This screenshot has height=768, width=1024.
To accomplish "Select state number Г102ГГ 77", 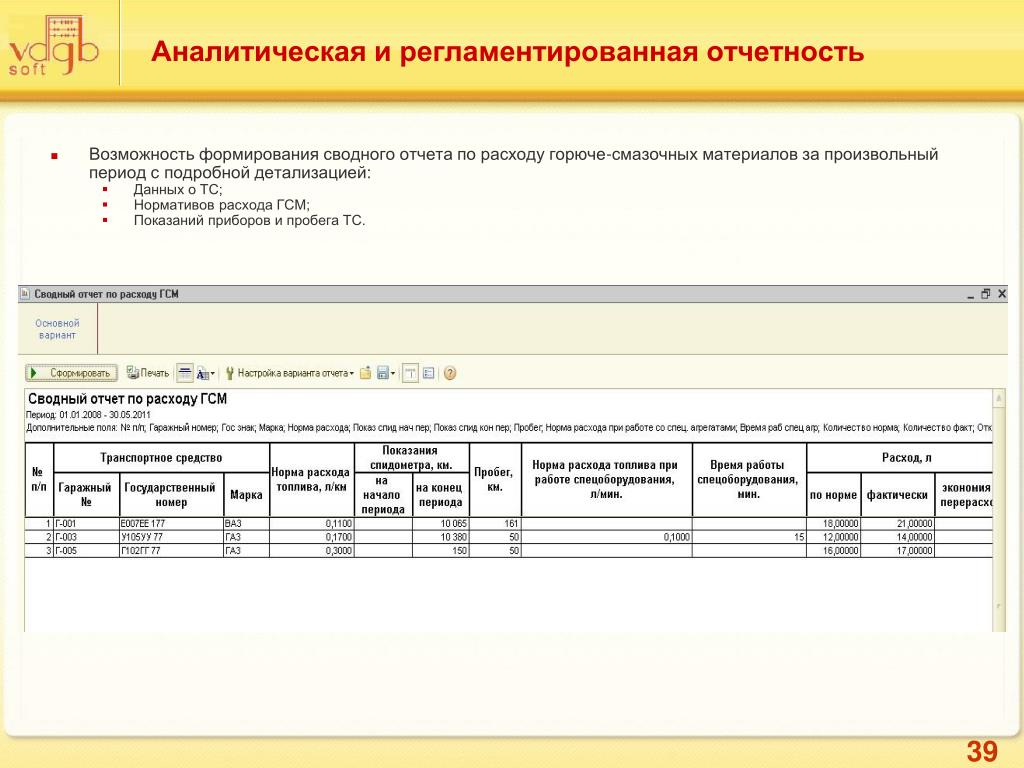I will pyautogui.click(x=171, y=551).
